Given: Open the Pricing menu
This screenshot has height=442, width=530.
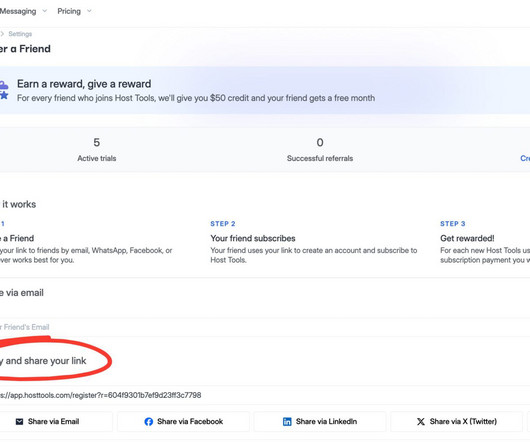Looking at the screenshot, I should coord(69,11).
